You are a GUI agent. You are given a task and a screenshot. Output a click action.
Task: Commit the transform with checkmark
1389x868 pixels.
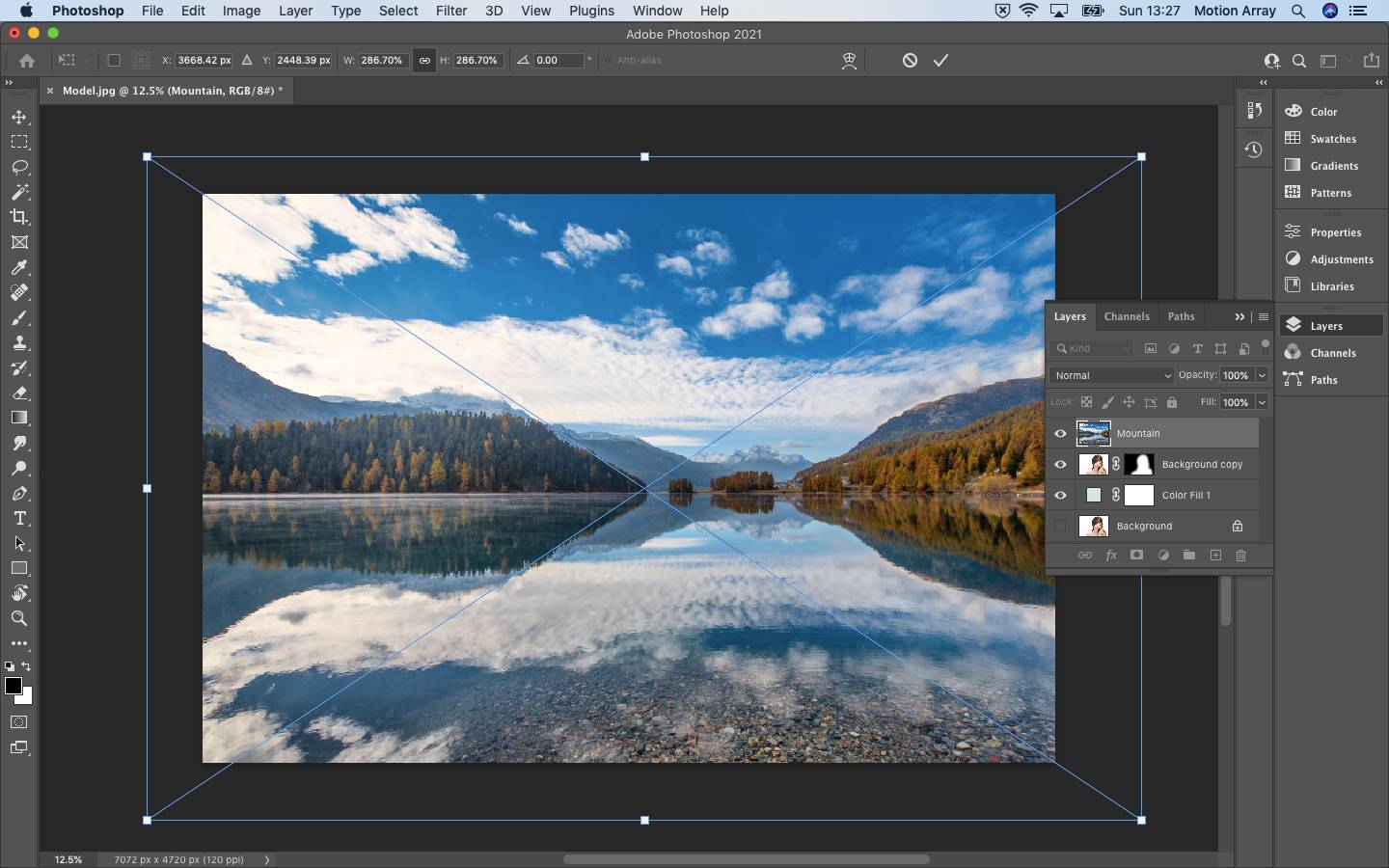point(940,60)
